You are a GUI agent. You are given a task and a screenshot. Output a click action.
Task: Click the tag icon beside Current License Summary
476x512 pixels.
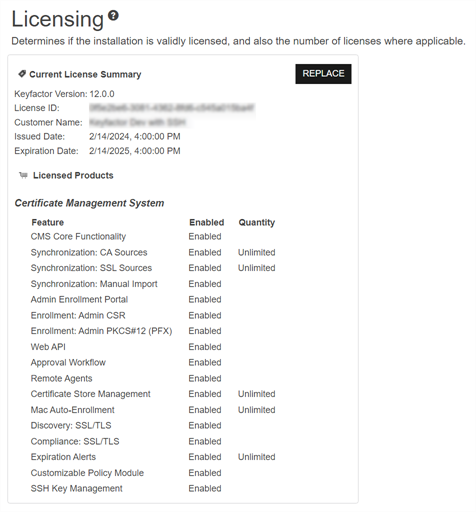22,74
